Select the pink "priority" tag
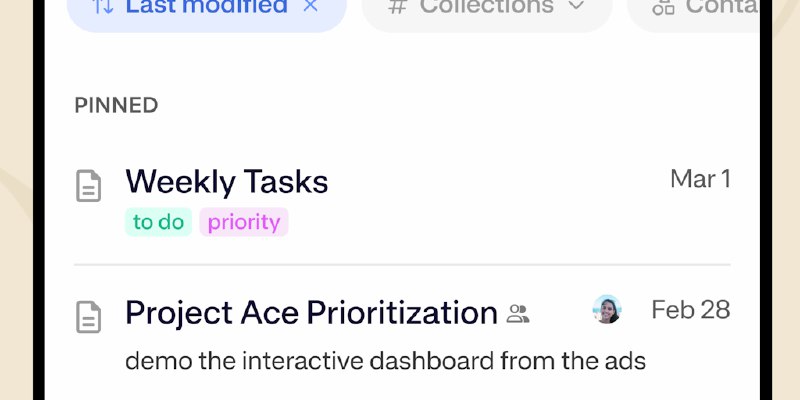 pyautogui.click(x=244, y=222)
